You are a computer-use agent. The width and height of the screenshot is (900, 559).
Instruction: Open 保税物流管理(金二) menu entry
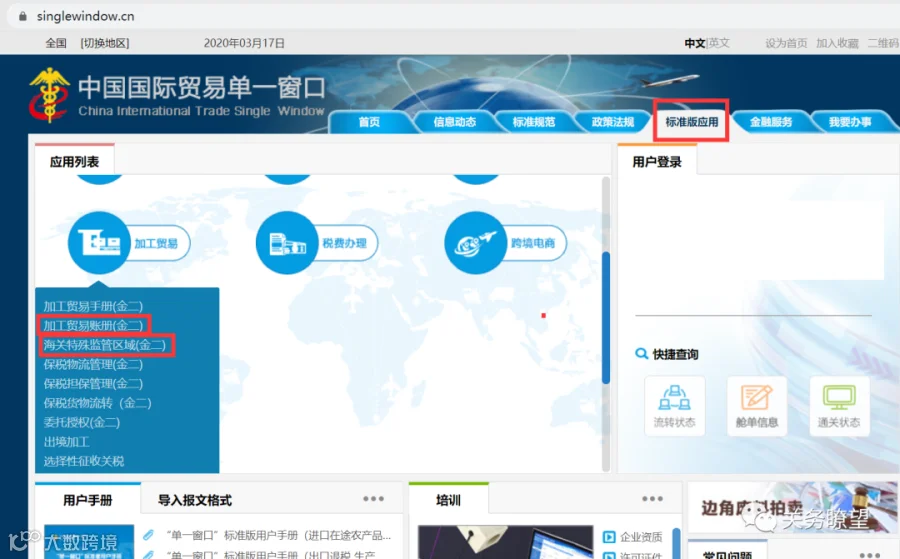(x=93, y=364)
